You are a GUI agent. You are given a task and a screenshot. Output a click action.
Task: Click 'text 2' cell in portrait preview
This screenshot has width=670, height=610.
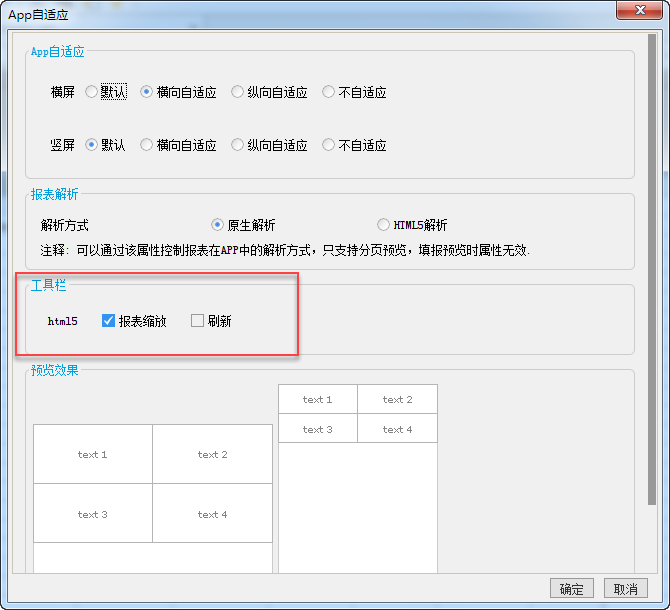(397, 399)
